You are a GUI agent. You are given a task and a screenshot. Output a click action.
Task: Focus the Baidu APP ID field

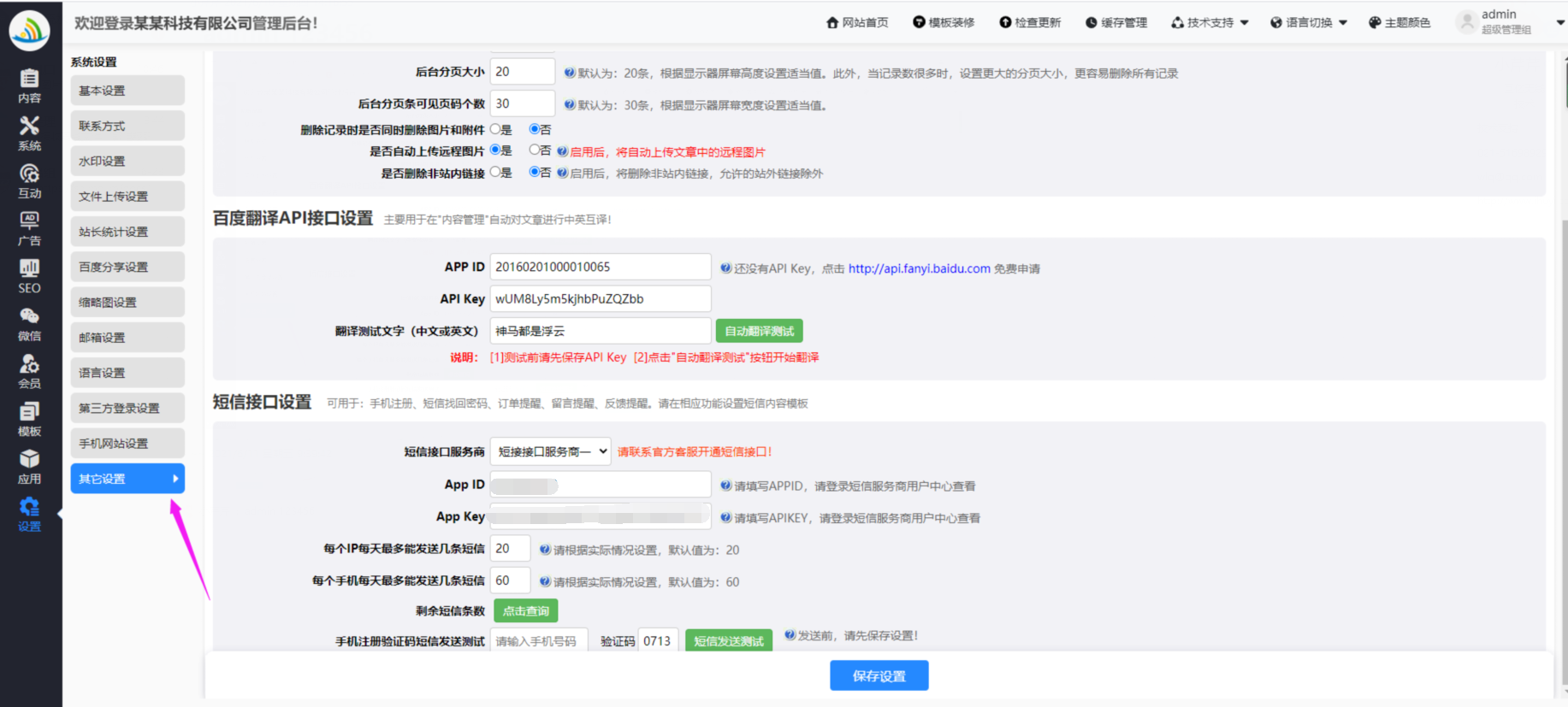[601, 267]
